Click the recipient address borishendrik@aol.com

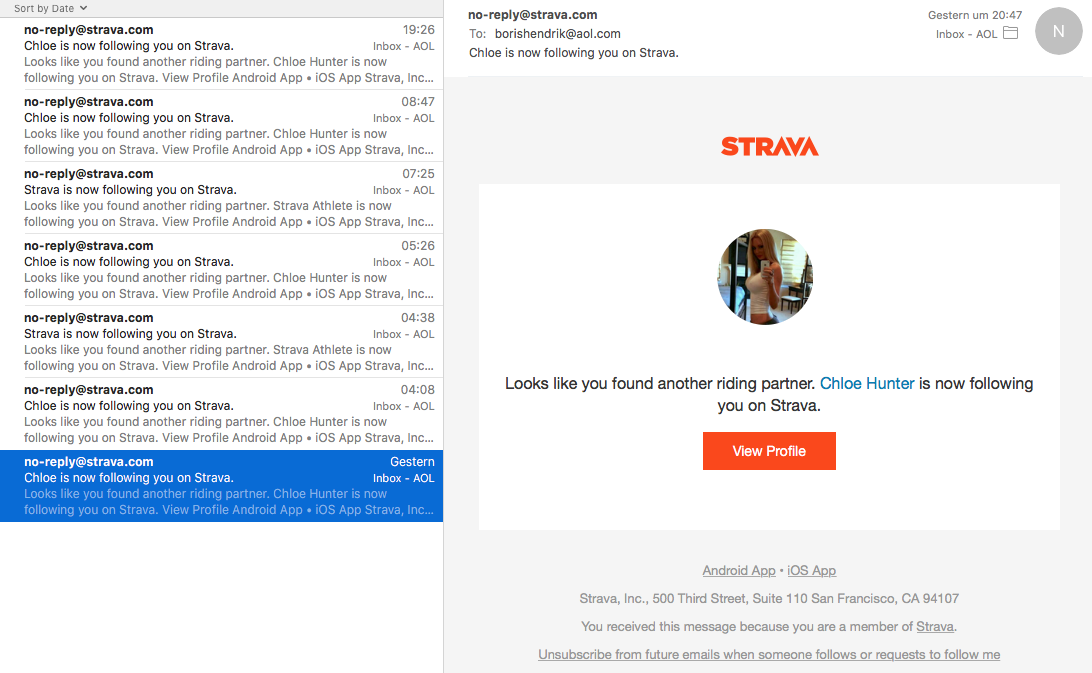[557, 33]
